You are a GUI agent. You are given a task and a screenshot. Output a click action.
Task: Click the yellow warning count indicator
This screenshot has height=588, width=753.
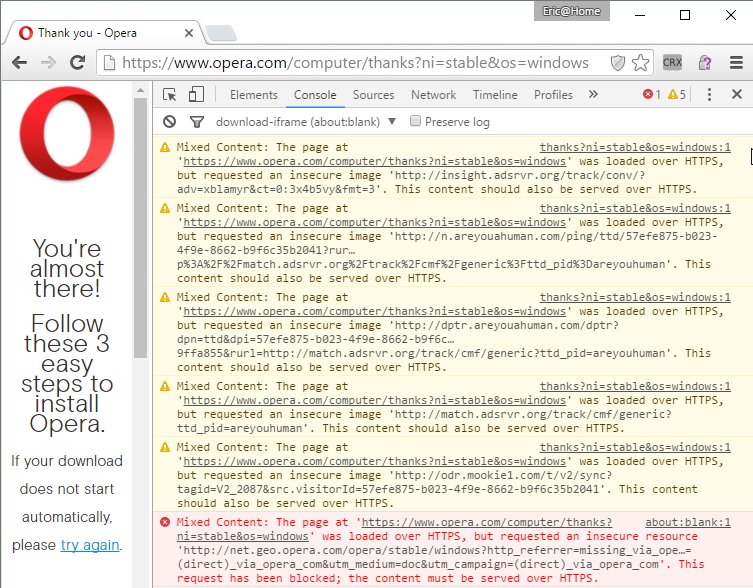(x=677, y=94)
